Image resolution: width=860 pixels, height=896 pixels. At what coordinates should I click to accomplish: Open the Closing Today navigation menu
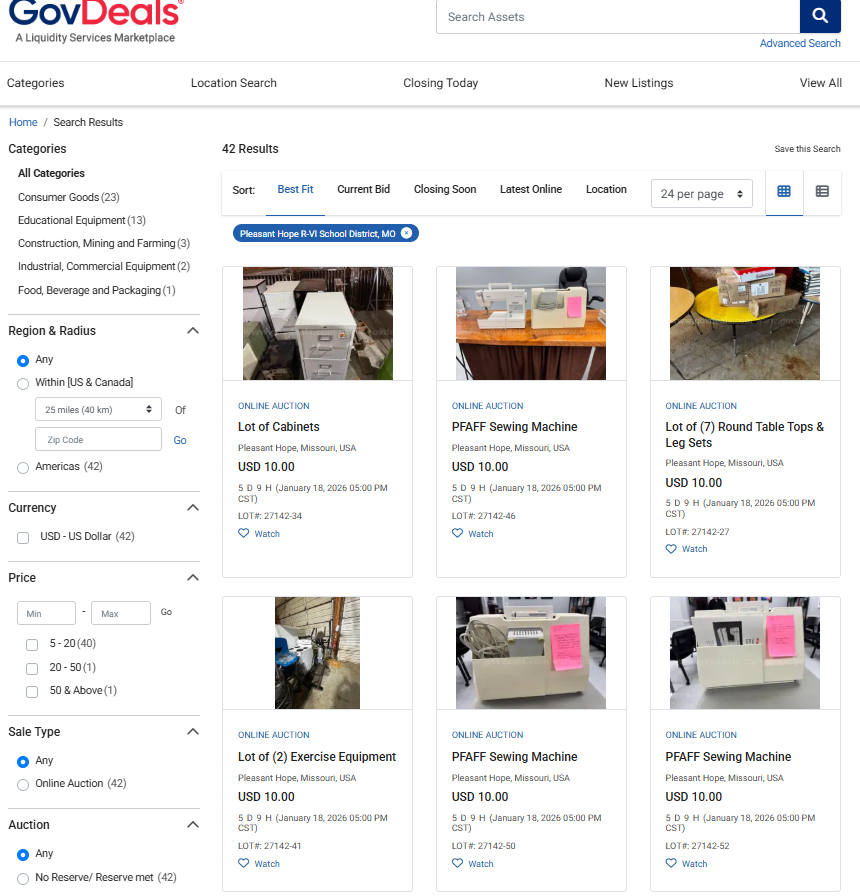coord(440,83)
